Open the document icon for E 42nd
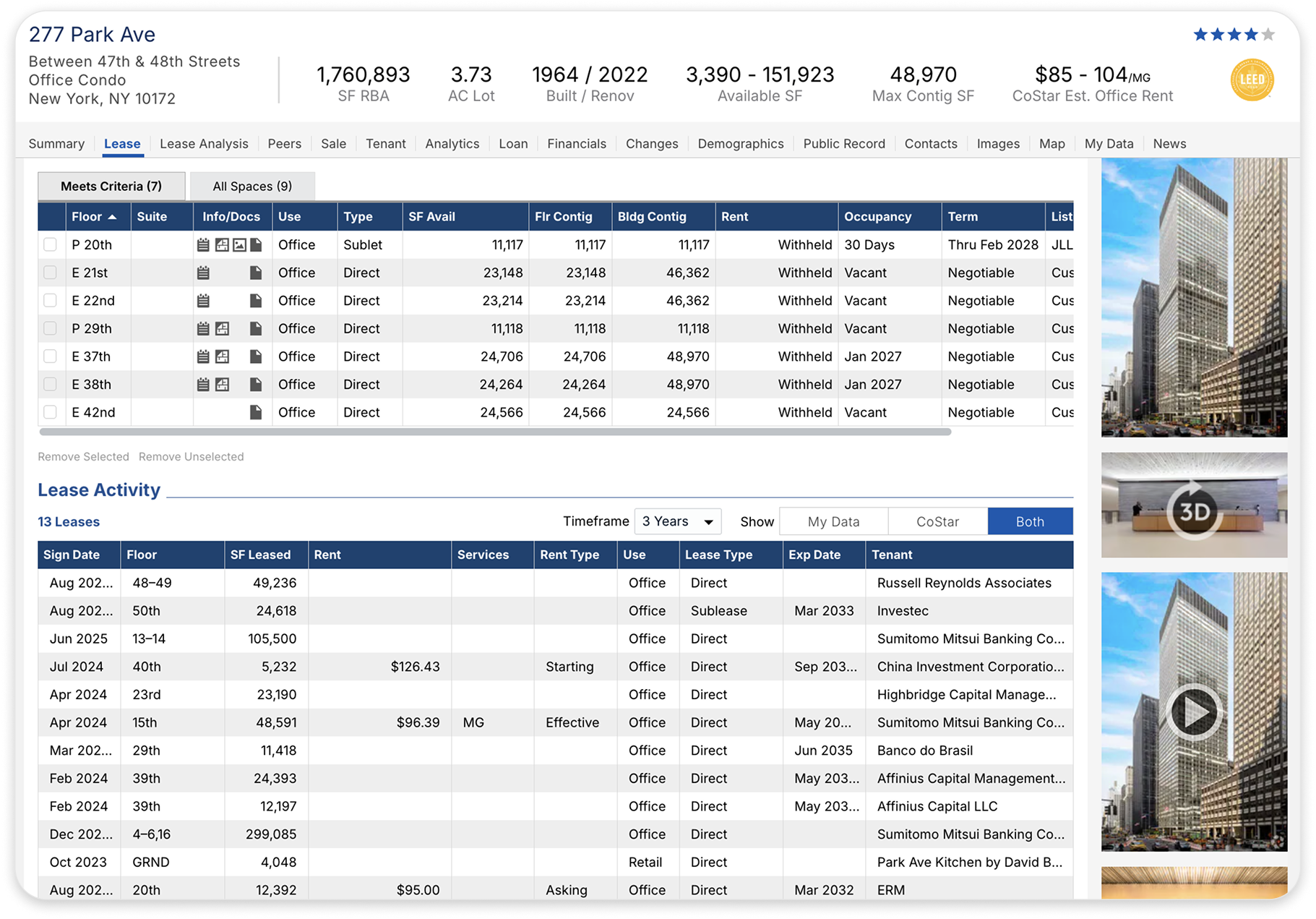The height and width of the screenshot is (919, 1316). coord(256,412)
